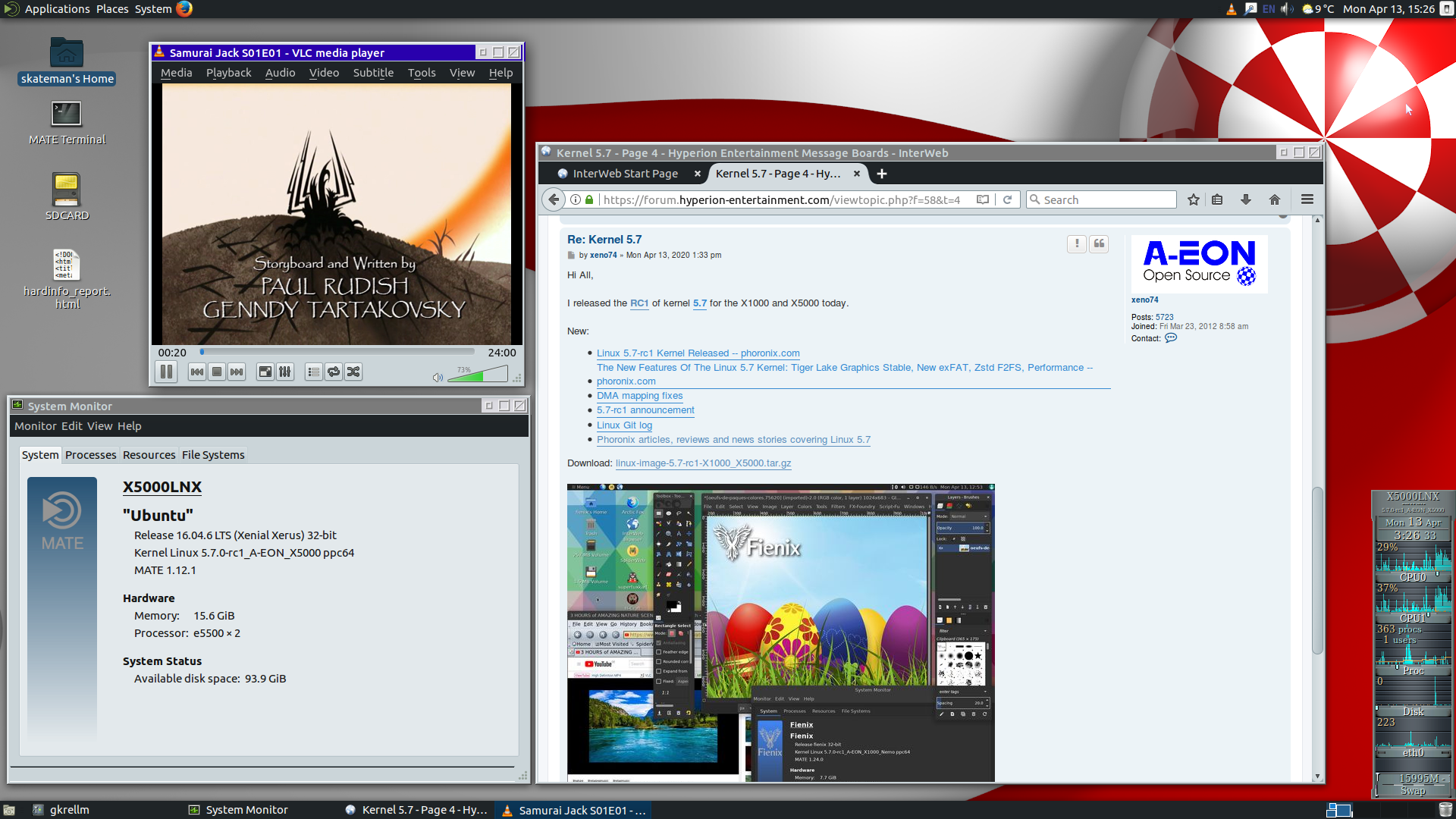
Task: Click VLC previous track button
Action: (197, 372)
